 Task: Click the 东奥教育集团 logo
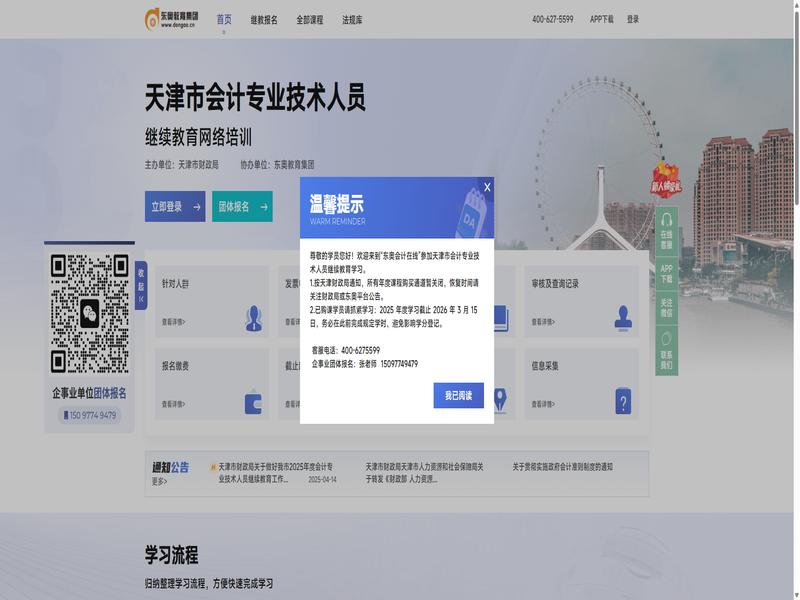(172, 18)
